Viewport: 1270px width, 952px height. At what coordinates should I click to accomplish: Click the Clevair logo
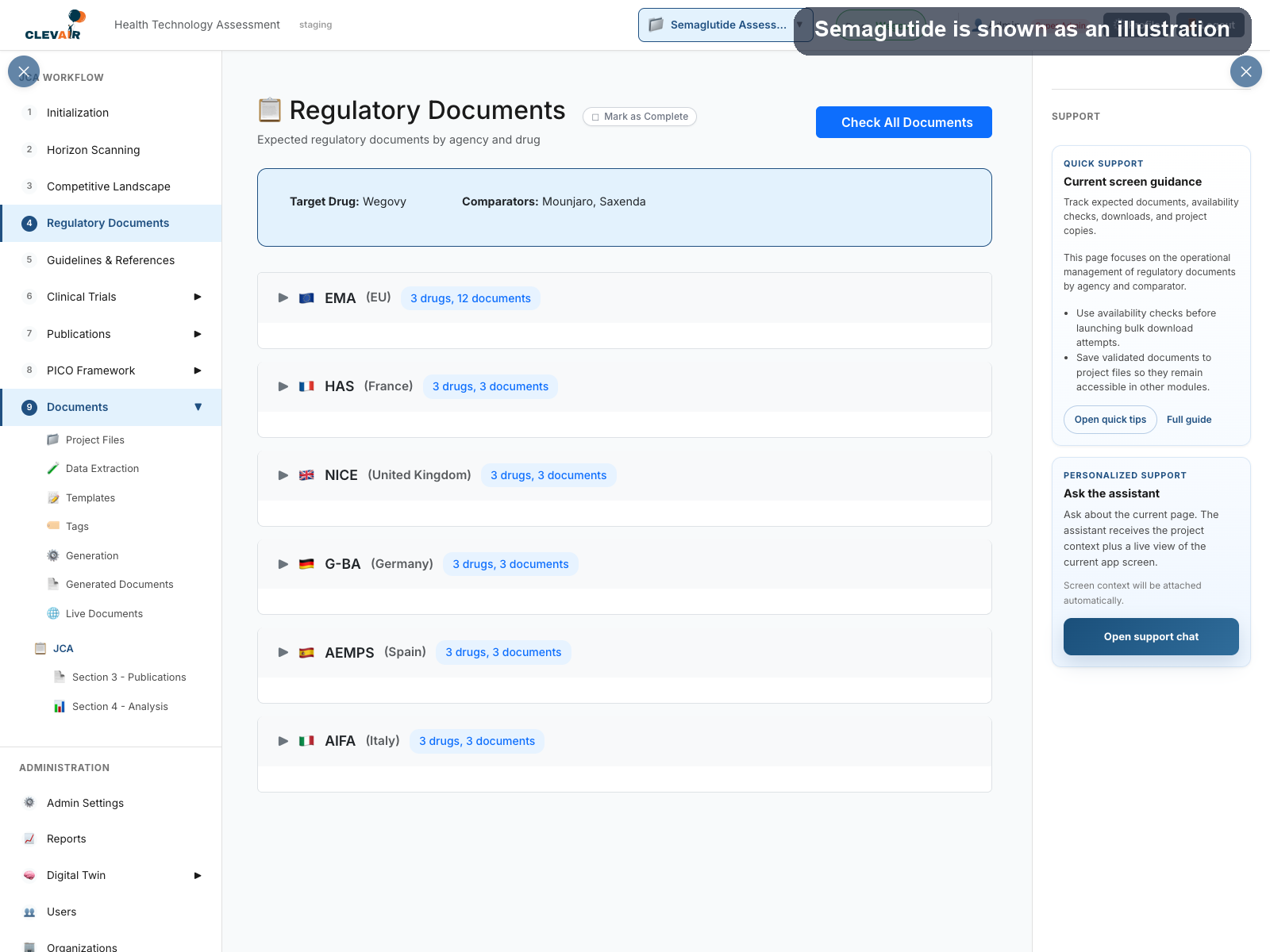point(54,25)
